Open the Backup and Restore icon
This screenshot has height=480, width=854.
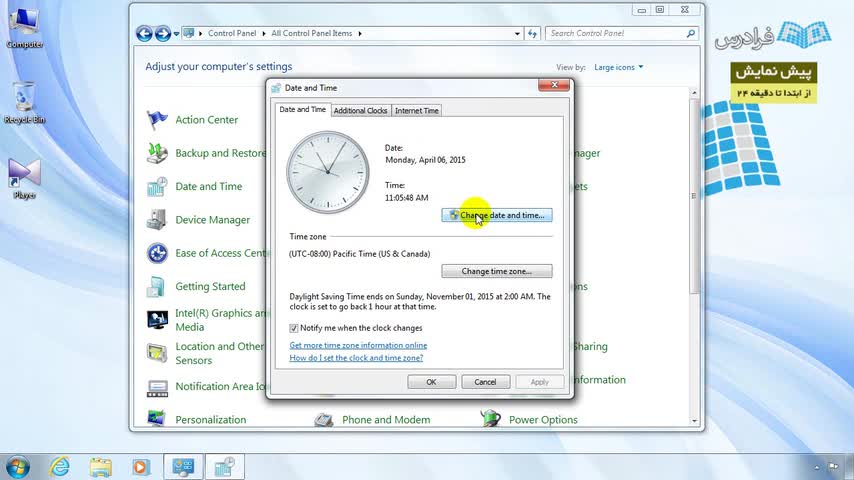157,153
